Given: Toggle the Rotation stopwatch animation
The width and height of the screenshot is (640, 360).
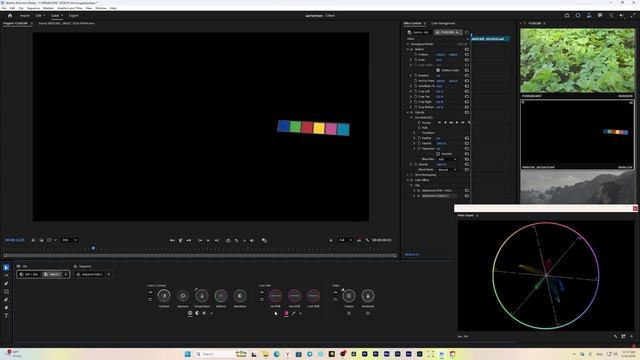Looking at the screenshot, I should [416, 76].
